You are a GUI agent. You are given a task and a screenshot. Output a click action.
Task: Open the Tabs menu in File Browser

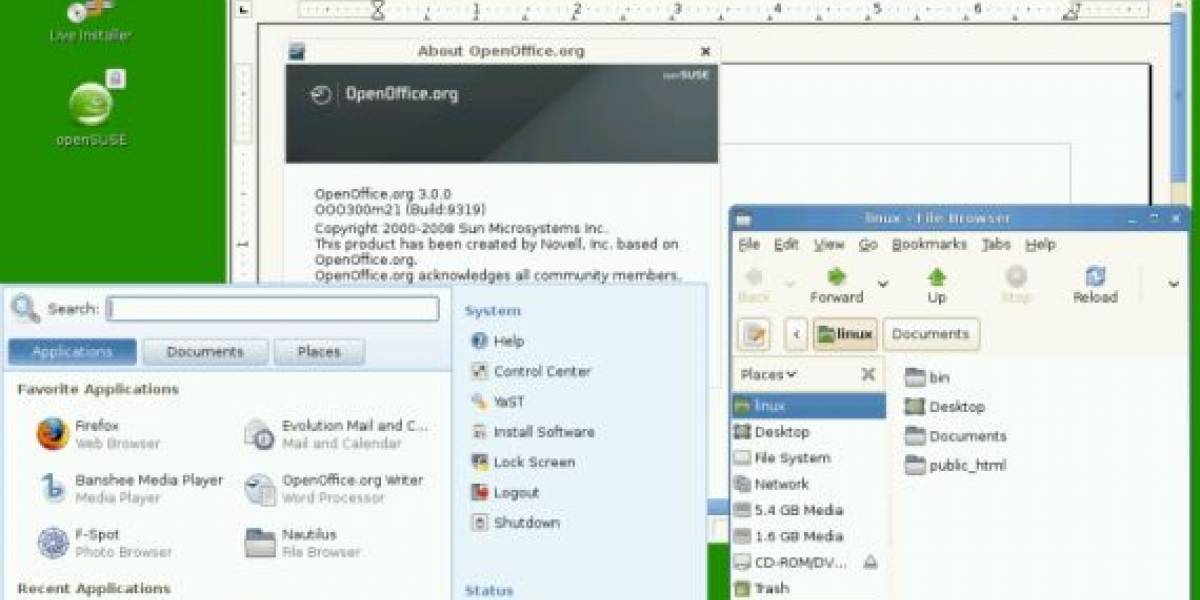995,244
